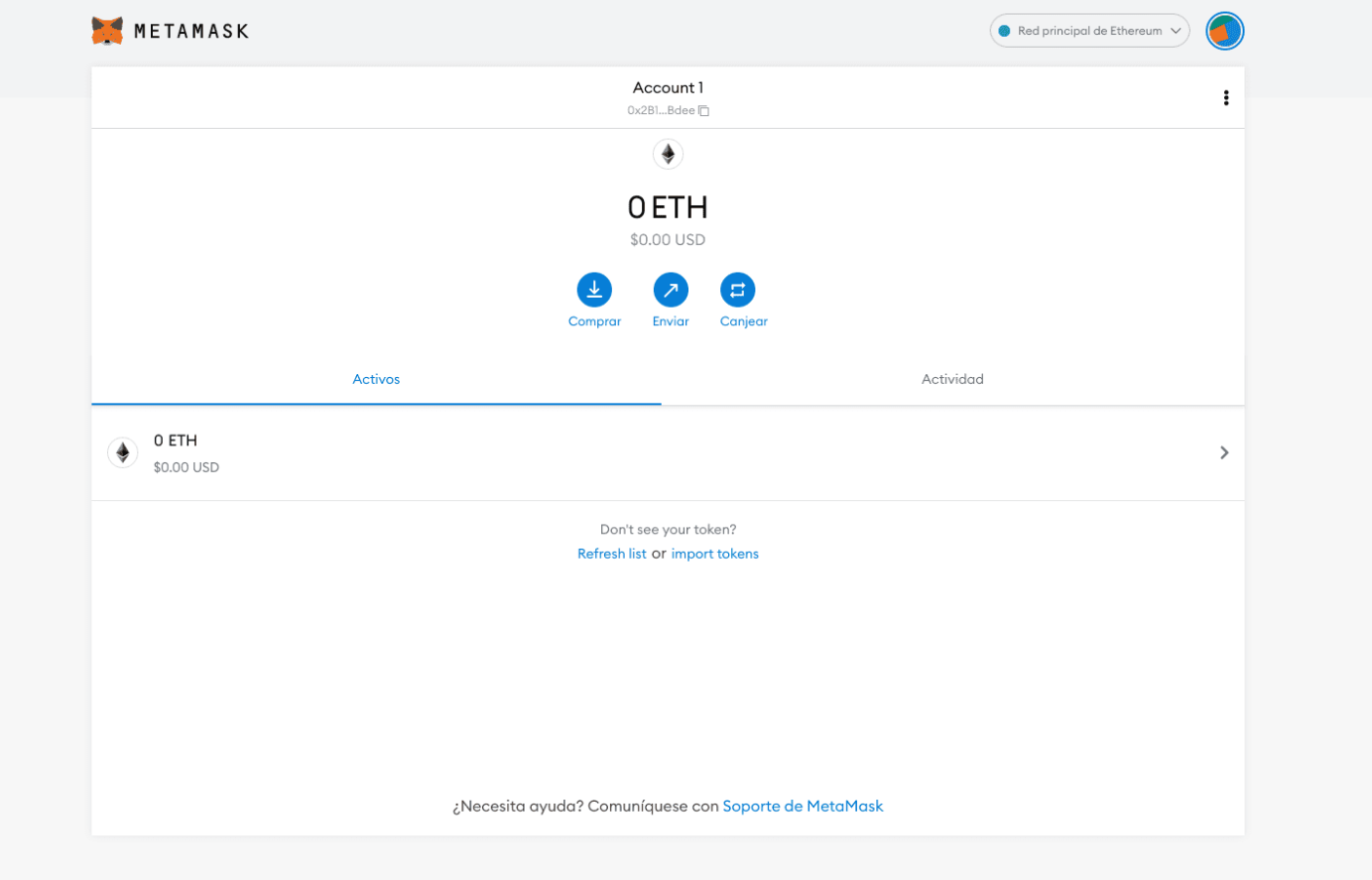Open the account avatar menu
1372x880 pixels.
coord(1224,31)
